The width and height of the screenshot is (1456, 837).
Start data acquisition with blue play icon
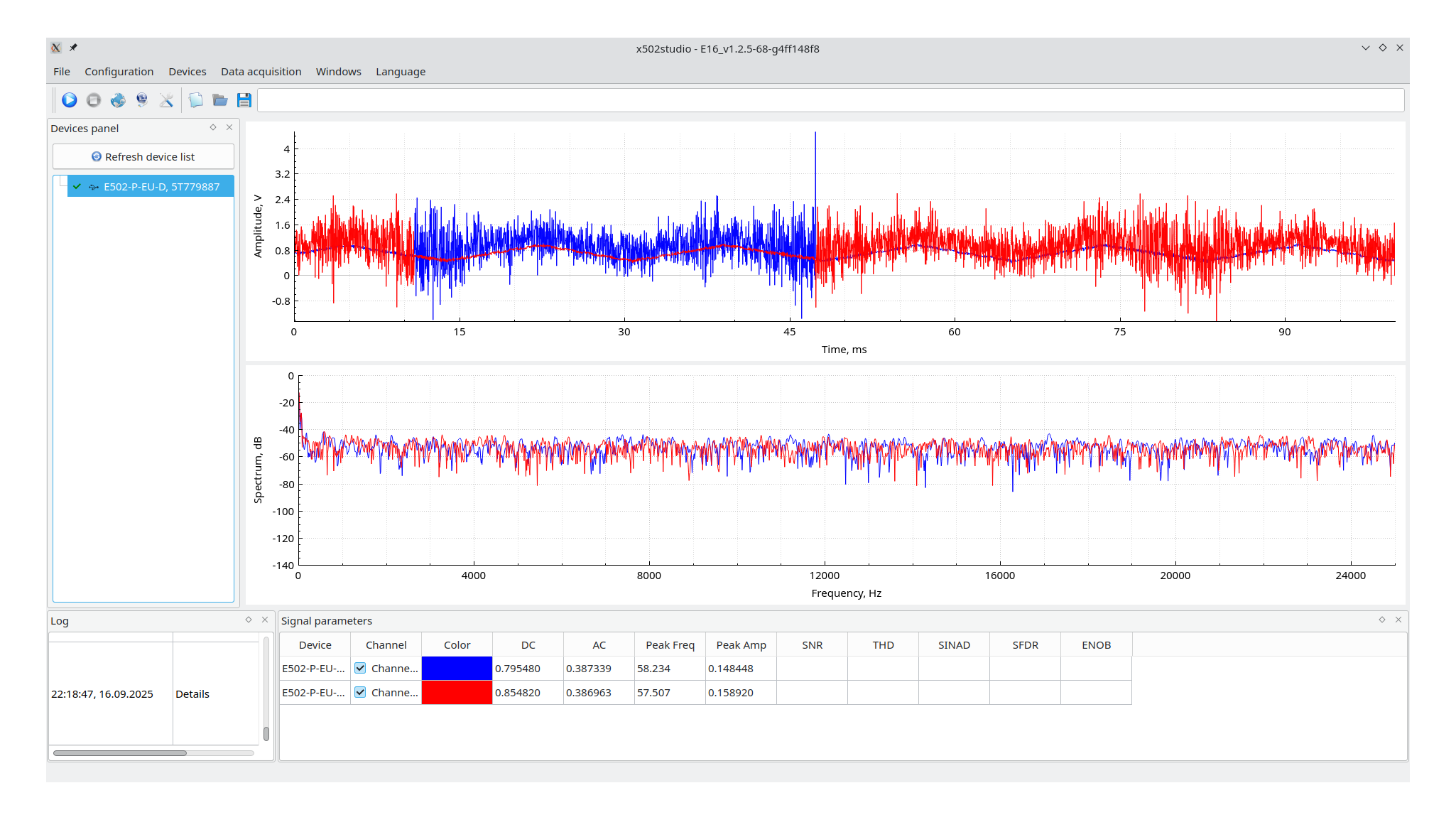click(69, 100)
